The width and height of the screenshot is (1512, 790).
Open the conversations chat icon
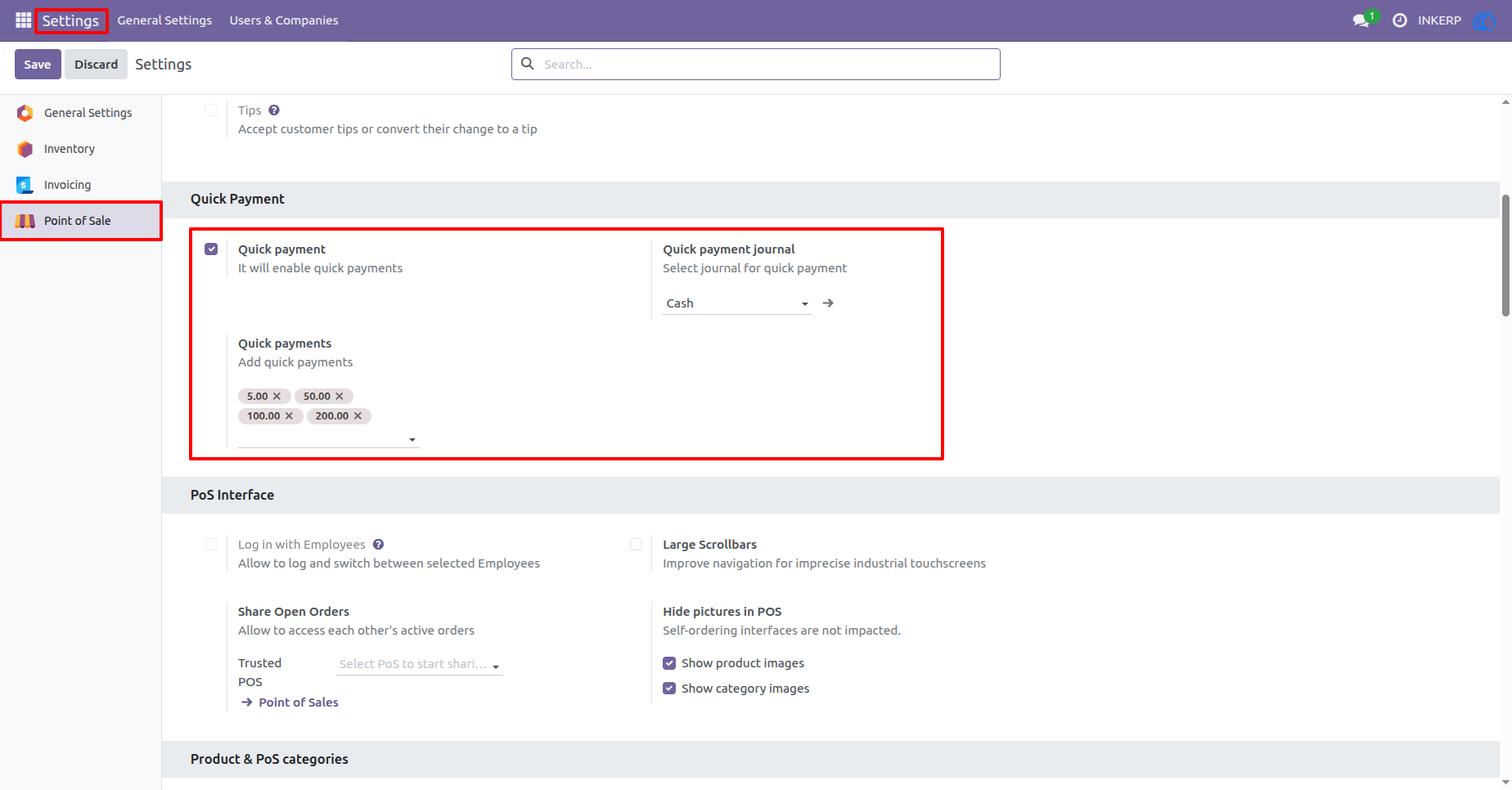pos(1361,20)
